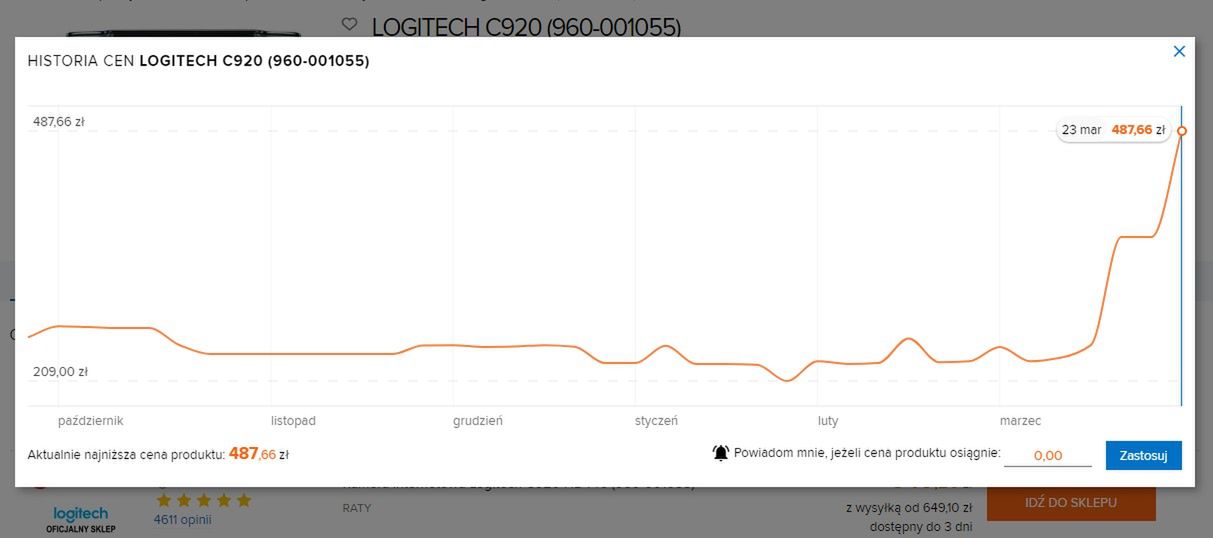Click the styczeń axis label
This screenshot has height=538, width=1213.
coord(656,421)
